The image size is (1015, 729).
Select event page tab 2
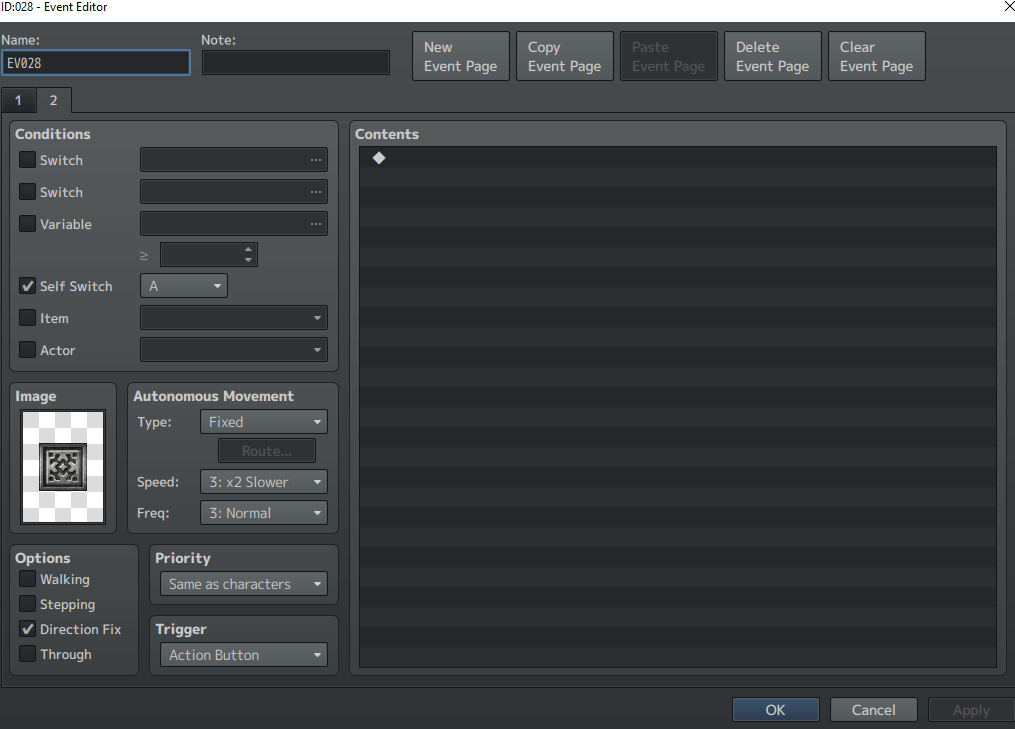pos(53,100)
